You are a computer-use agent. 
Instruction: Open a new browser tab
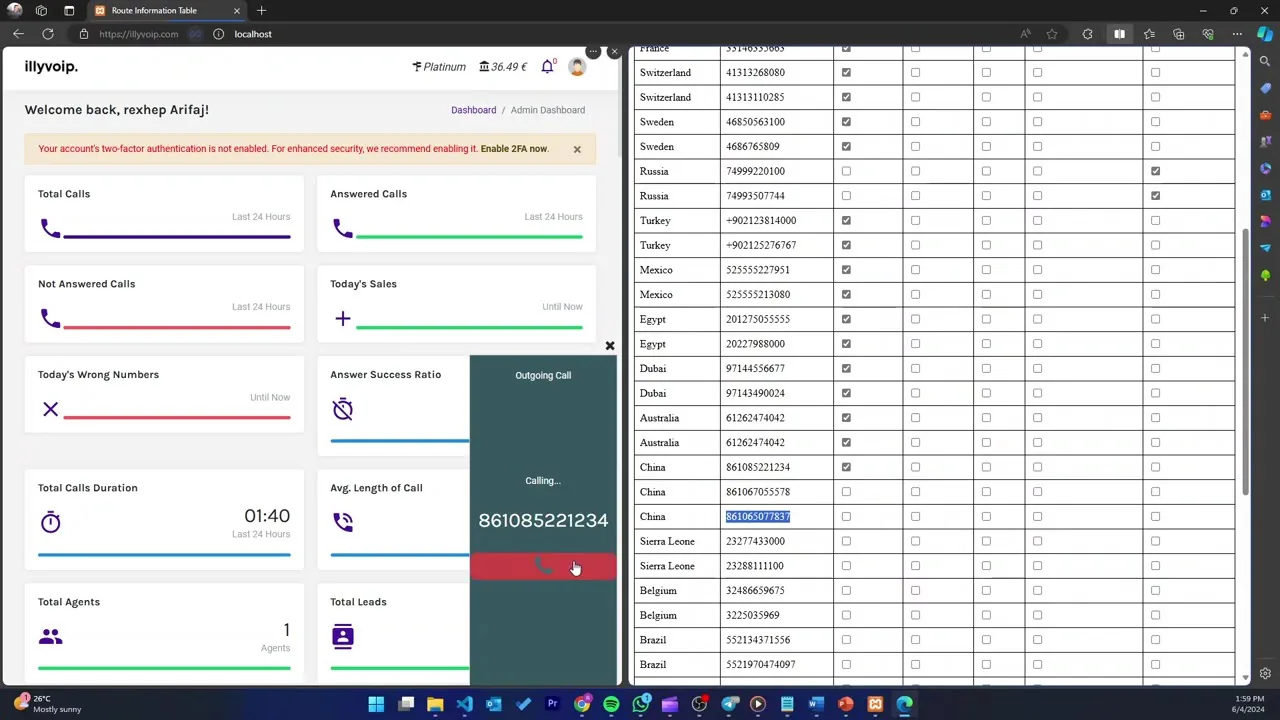(261, 11)
